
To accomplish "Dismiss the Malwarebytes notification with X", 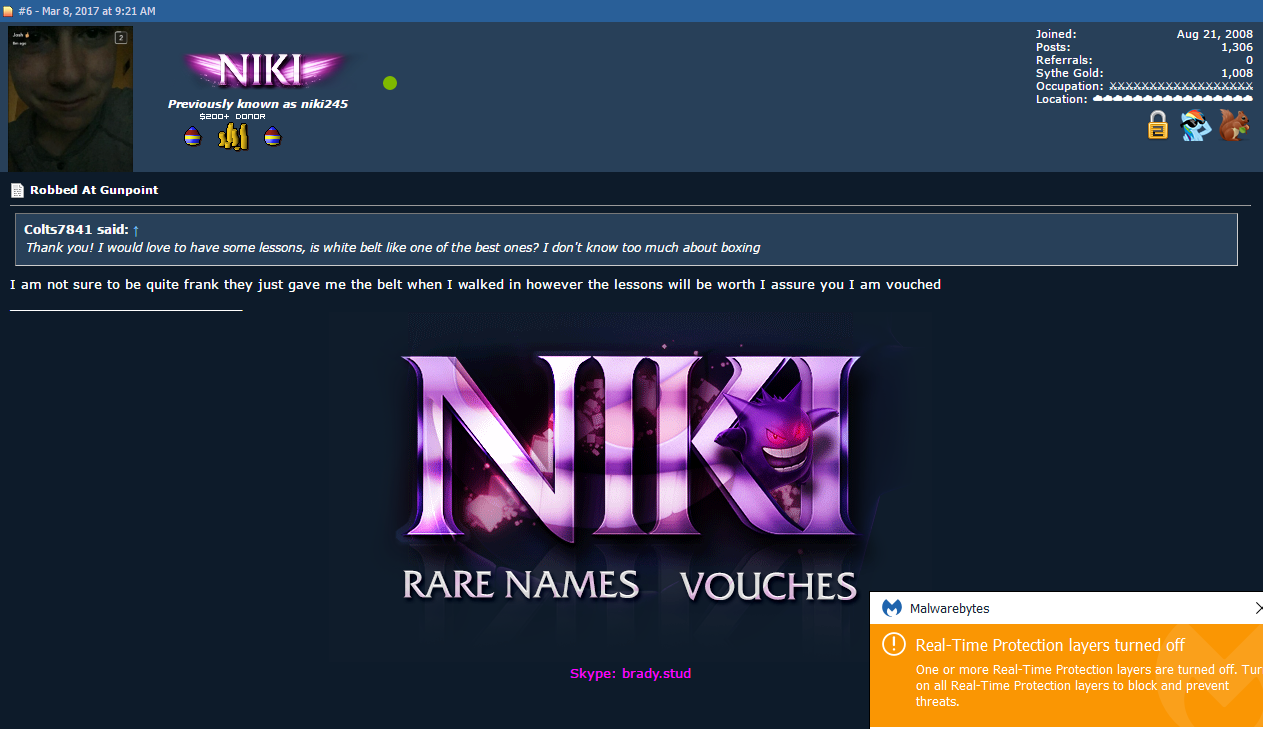I will coord(1258,608).
